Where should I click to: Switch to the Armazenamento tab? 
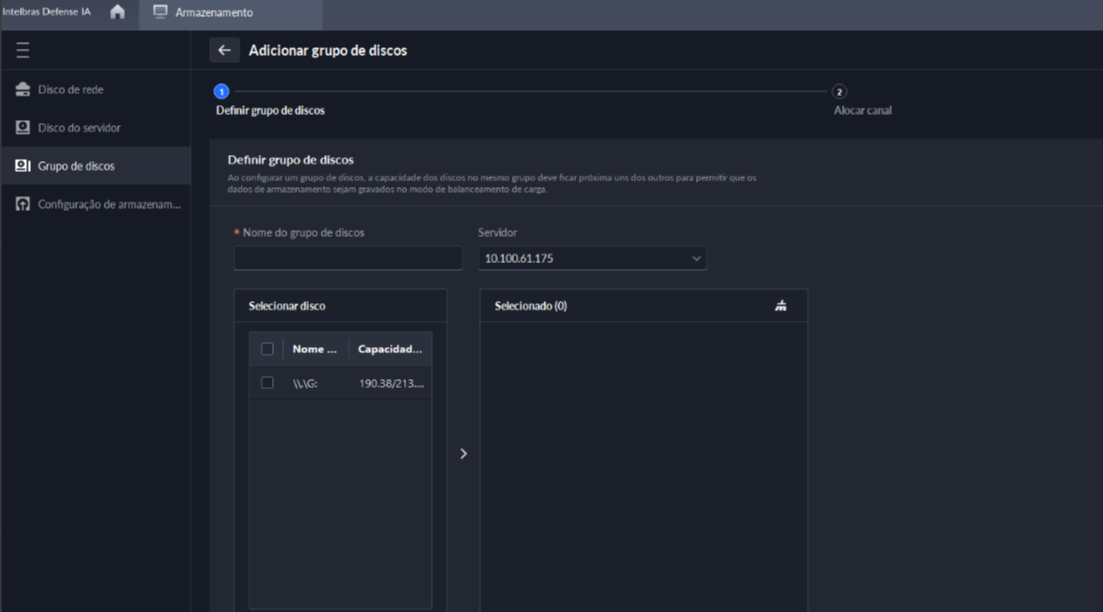coord(214,13)
